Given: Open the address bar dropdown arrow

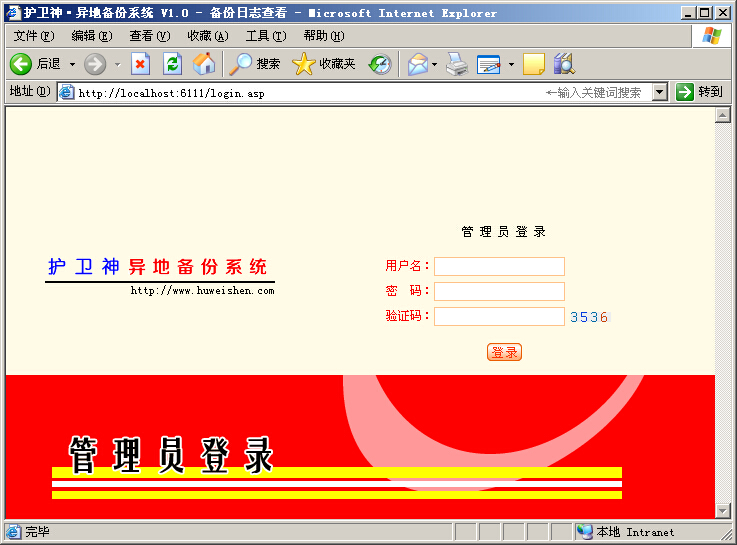Looking at the screenshot, I should click(x=660, y=92).
